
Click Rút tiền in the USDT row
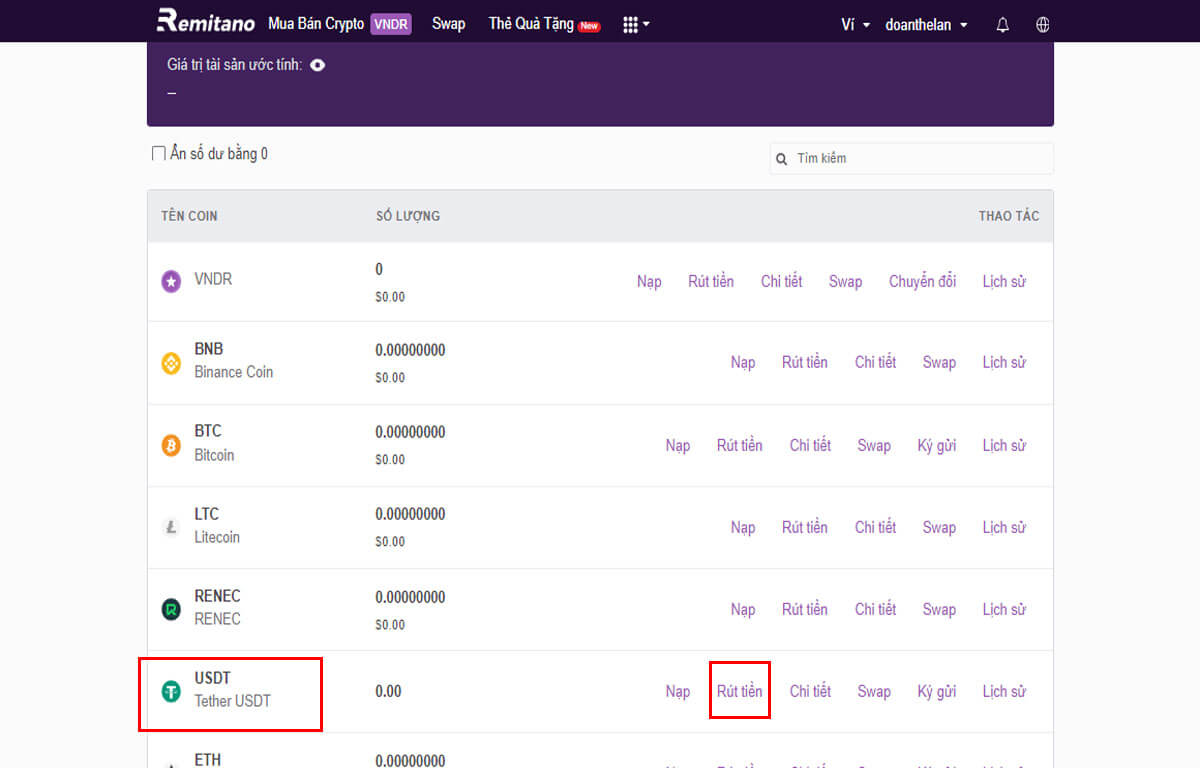tap(739, 691)
